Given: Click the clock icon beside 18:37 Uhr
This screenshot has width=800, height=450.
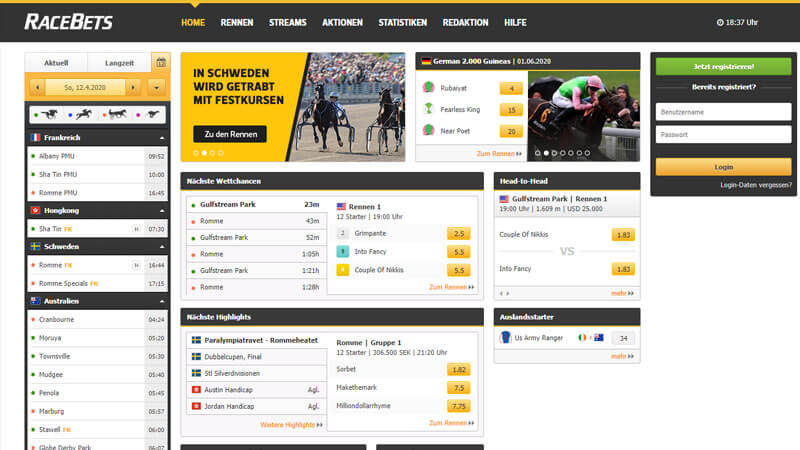Looking at the screenshot, I should tap(720, 22).
